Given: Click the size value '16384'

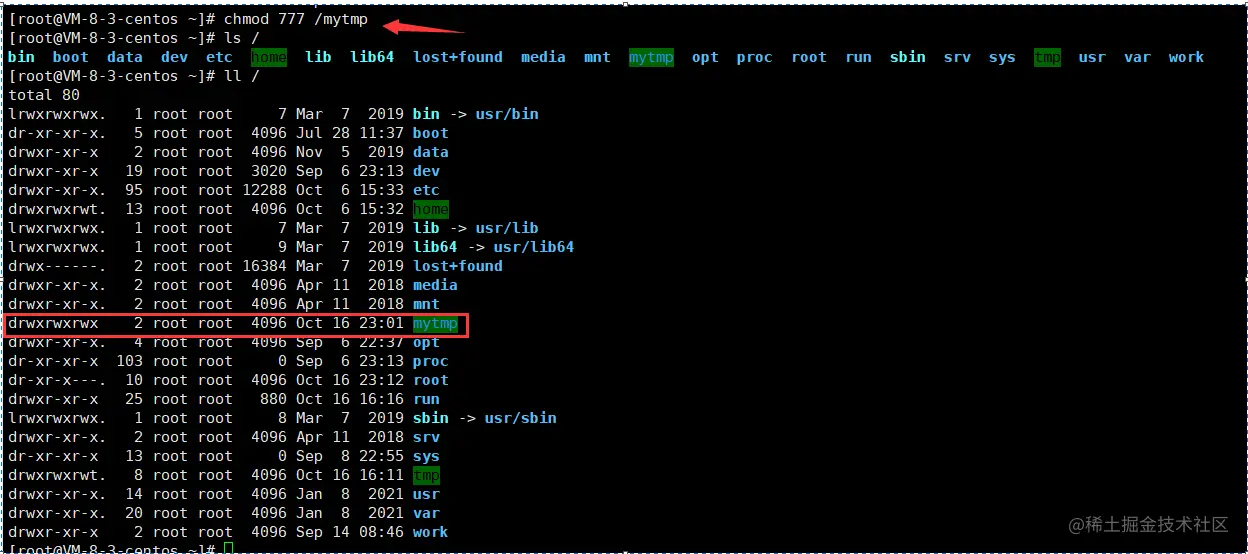Looking at the screenshot, I should pyautogui.click(x=264, y=266).
